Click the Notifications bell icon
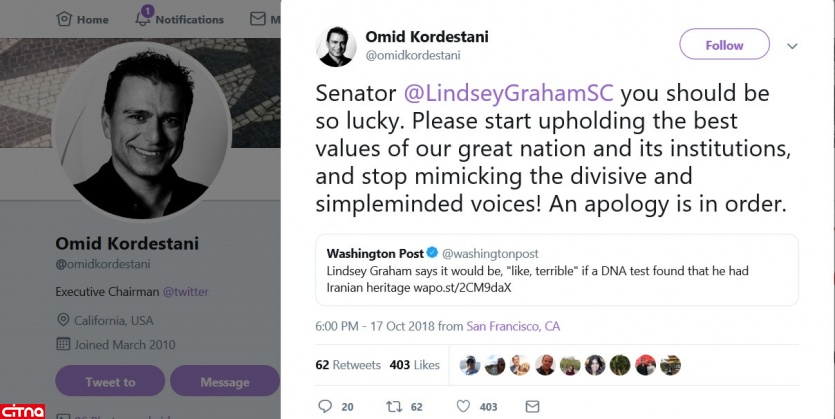Image resolution: width=835 pixels, height=419 pixels. point(143,18)
